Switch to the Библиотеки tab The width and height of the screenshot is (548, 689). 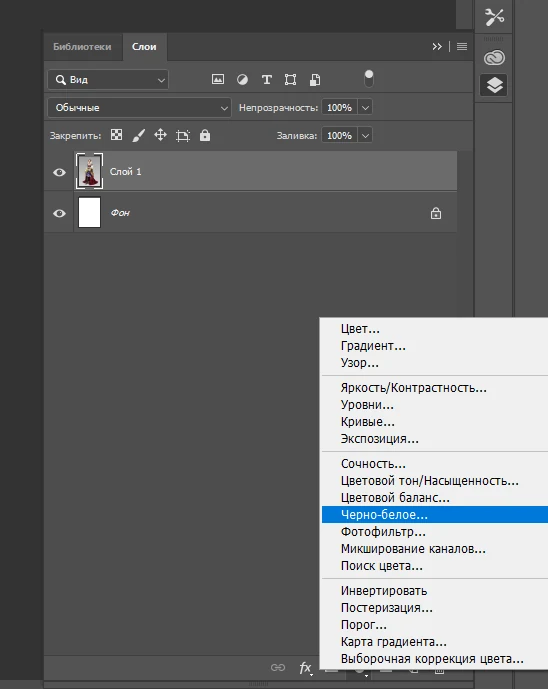point(82,47)
